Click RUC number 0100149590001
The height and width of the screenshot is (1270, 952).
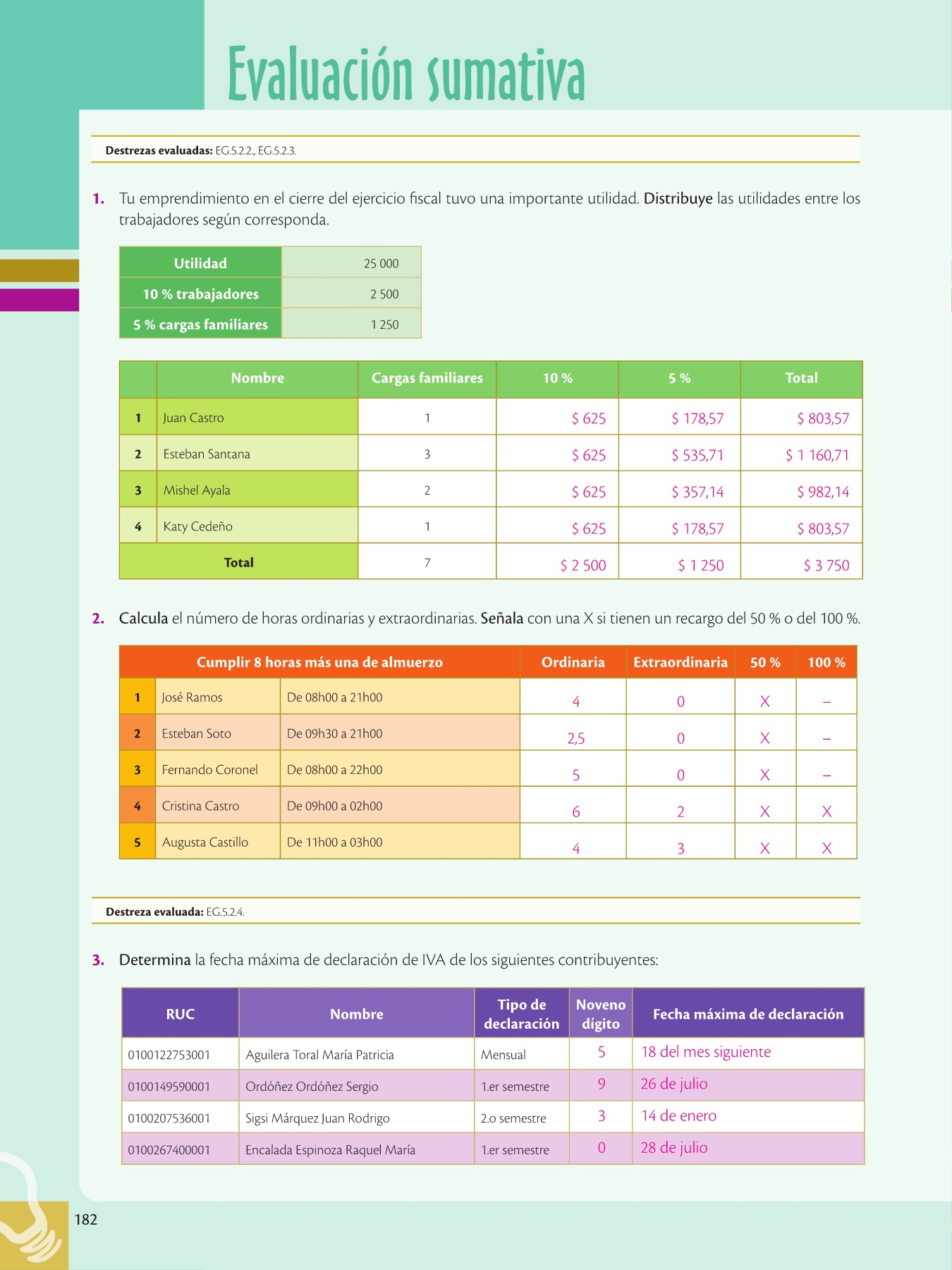(x=169, y=1087)
